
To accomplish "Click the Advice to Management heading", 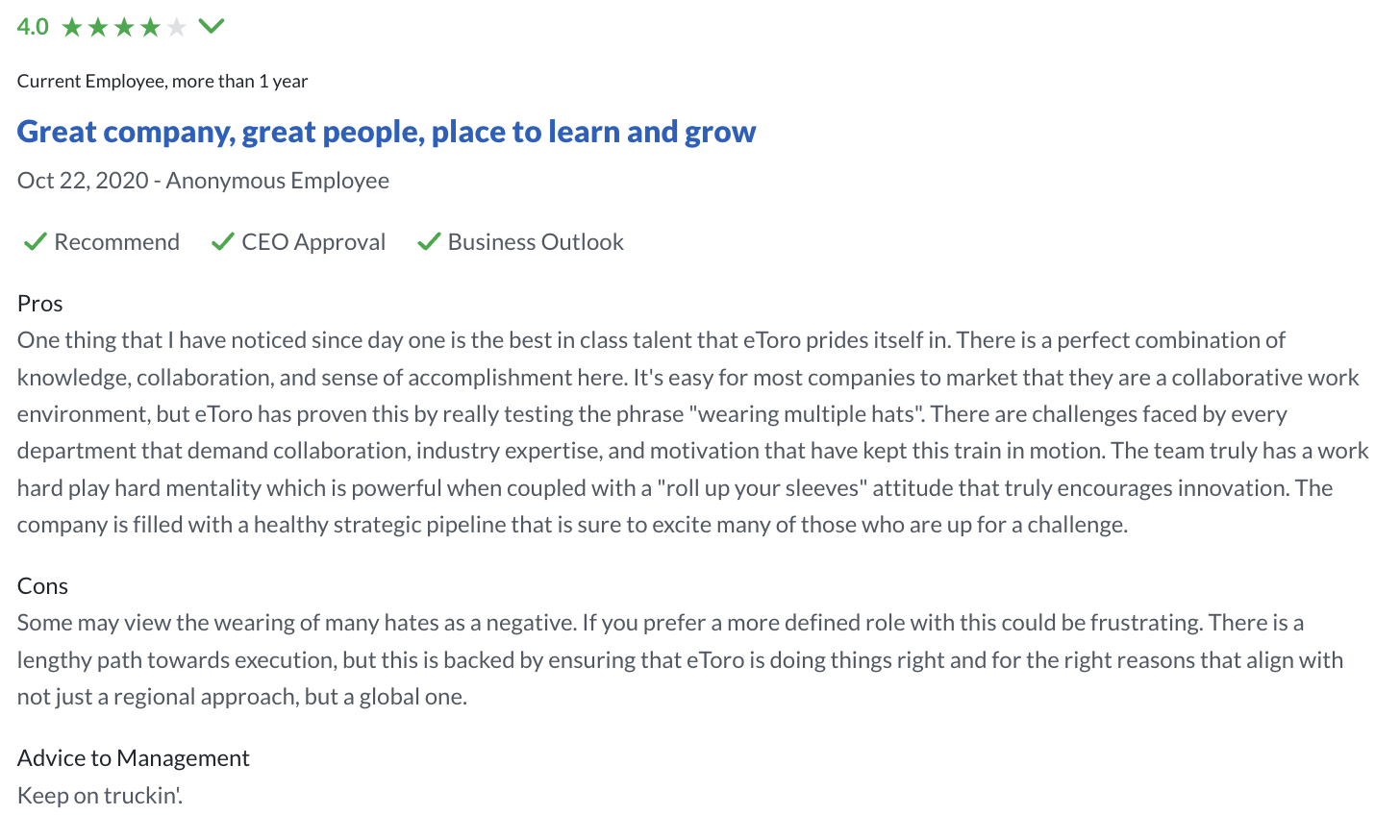I will click(x=134, y=758).
